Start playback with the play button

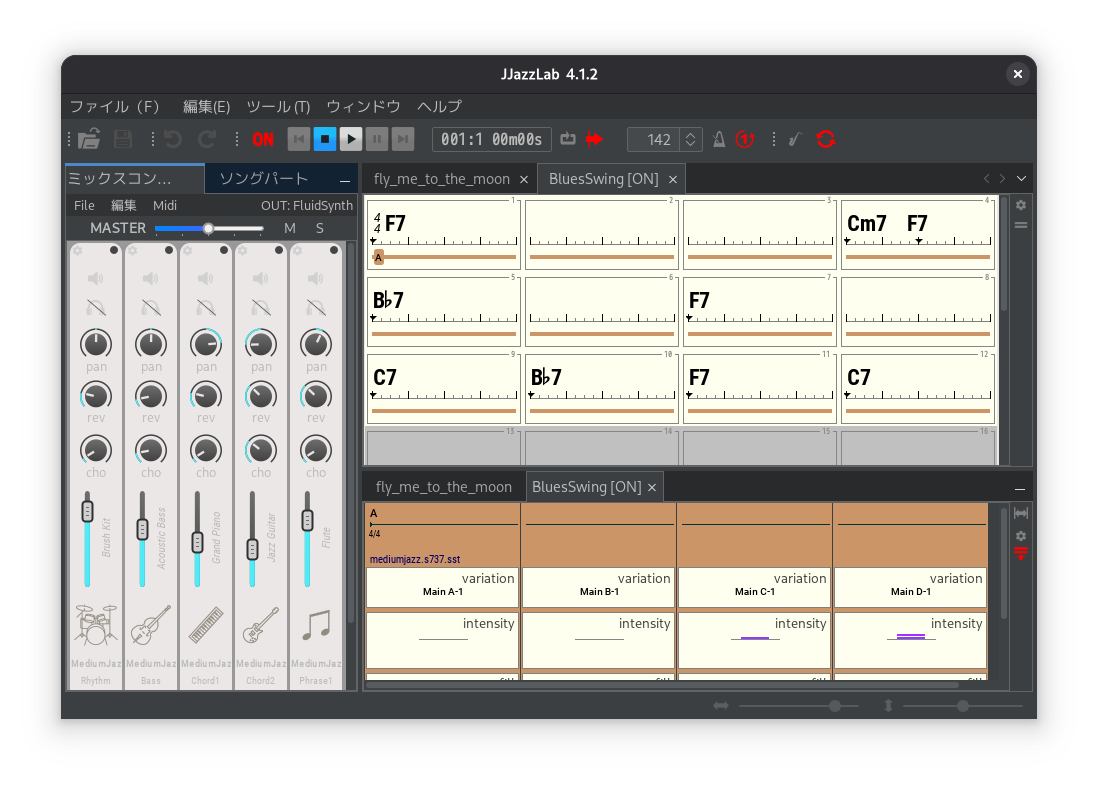pos(351,139)
